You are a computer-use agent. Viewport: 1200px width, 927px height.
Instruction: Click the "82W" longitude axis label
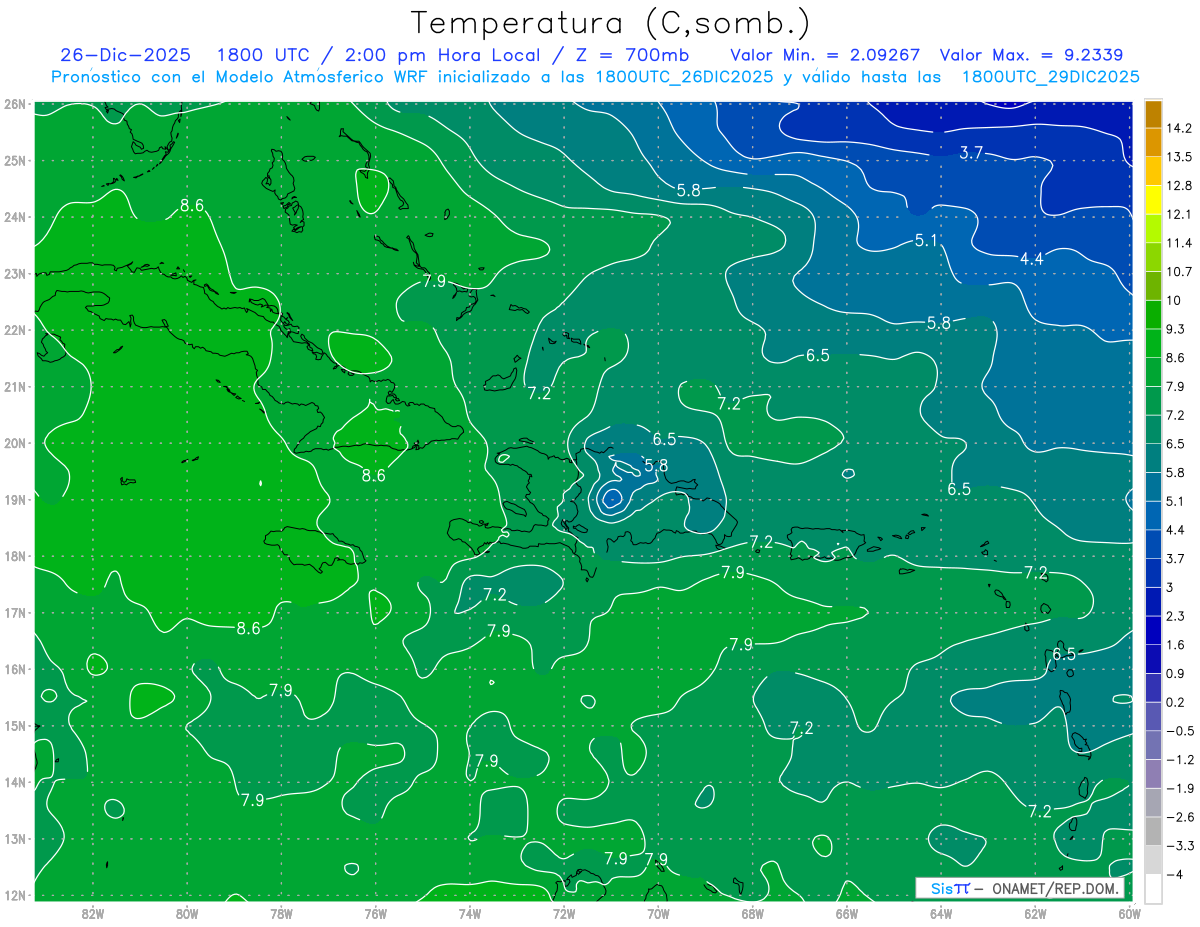pos(92,913)
